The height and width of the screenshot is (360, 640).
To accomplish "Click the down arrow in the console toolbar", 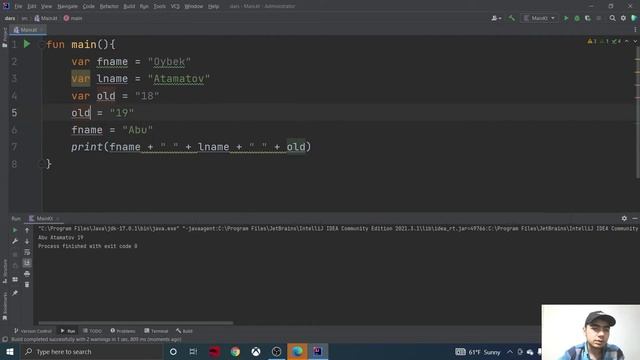I will pos(27,241).
